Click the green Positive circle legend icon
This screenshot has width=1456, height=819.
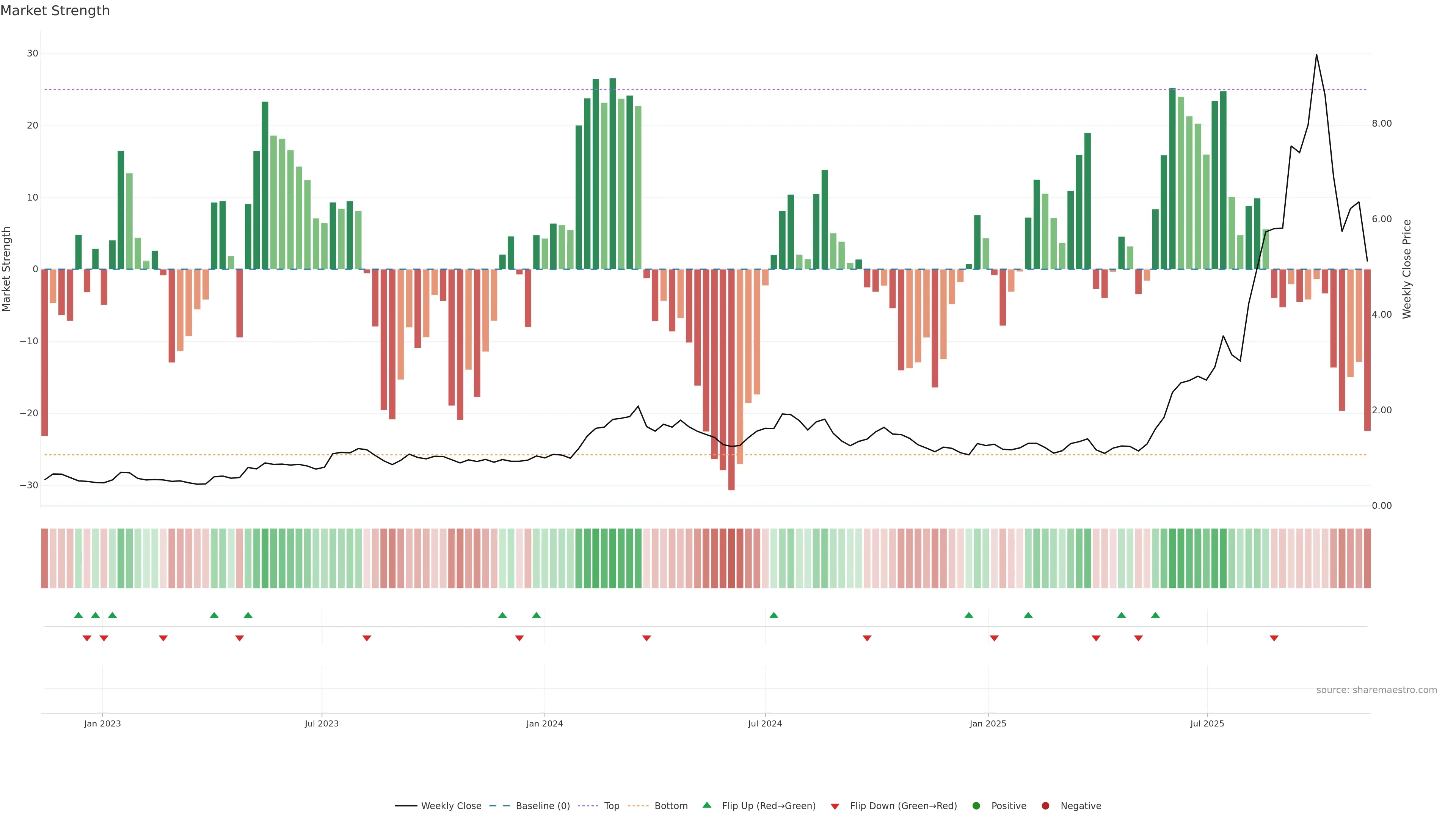point(976,805)
